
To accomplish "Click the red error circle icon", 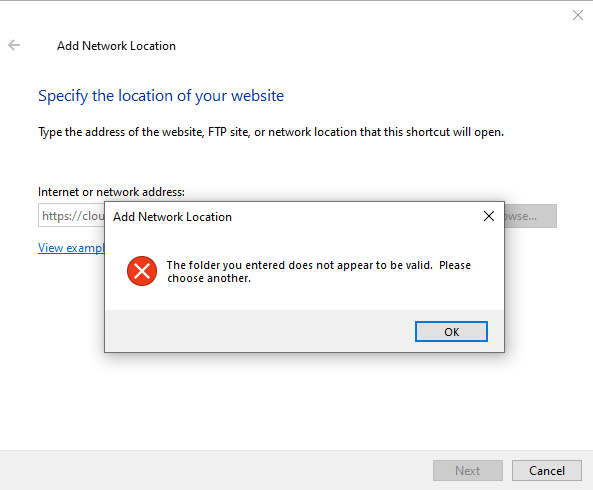I will (x=142, y=271).
